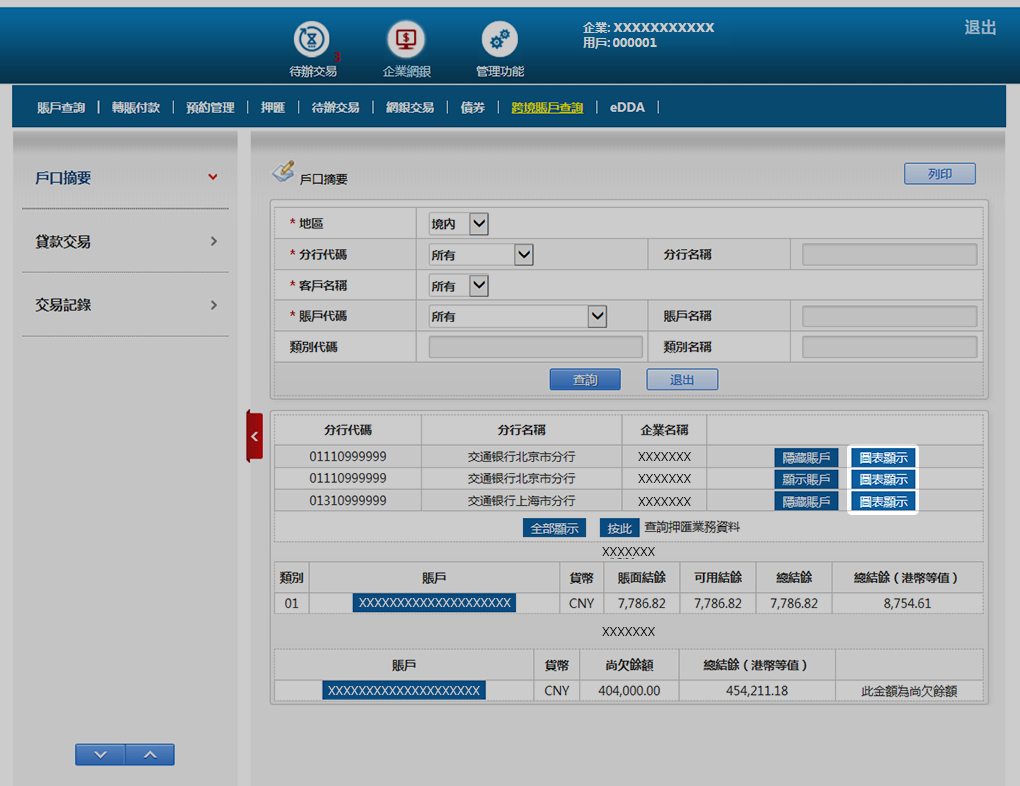
Task: Click the 此金額為尚欠餘額 note
Action: (x=909, y=691)
